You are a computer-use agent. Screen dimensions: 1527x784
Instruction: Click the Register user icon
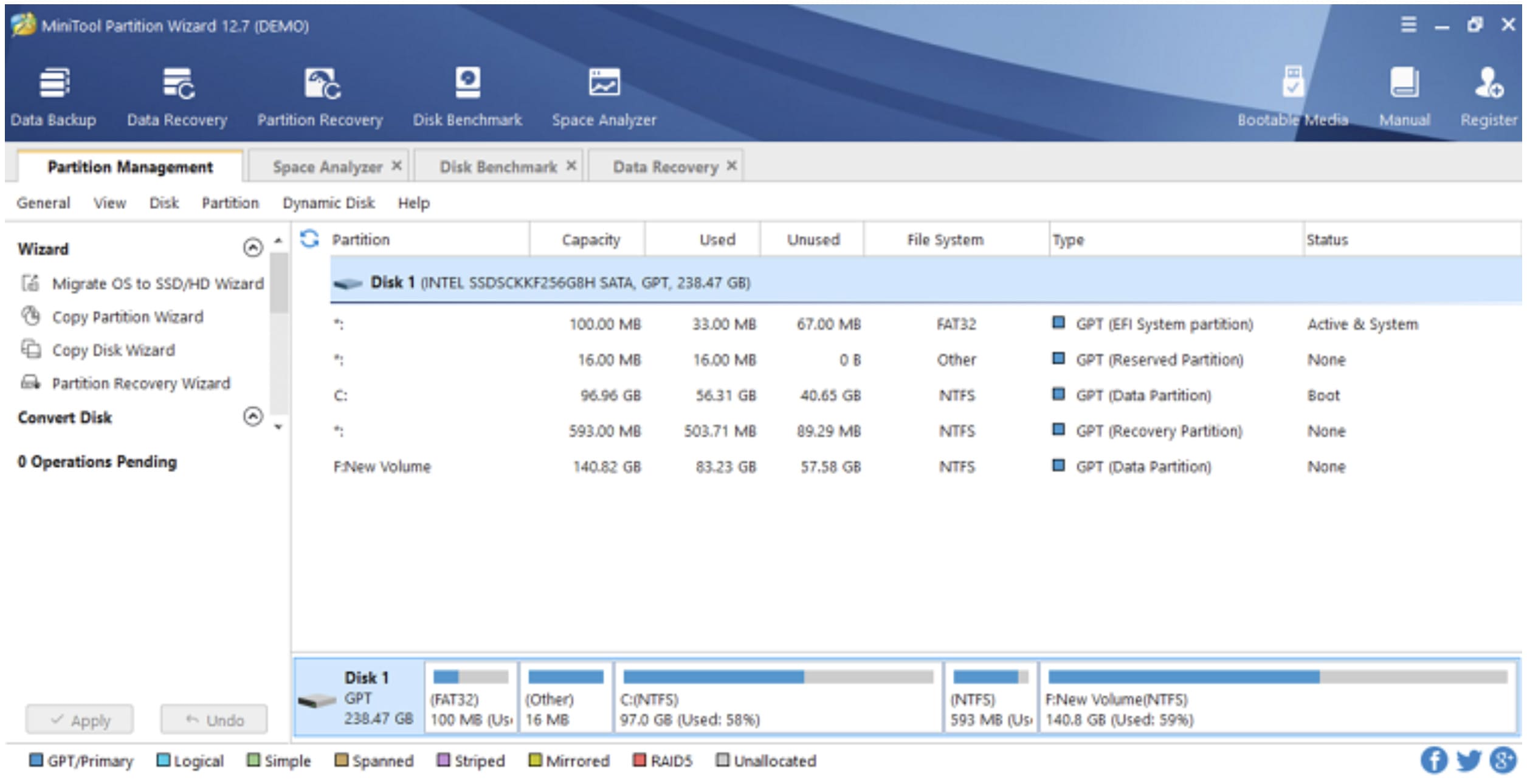pyautogui.click(x=1488, y=84)
